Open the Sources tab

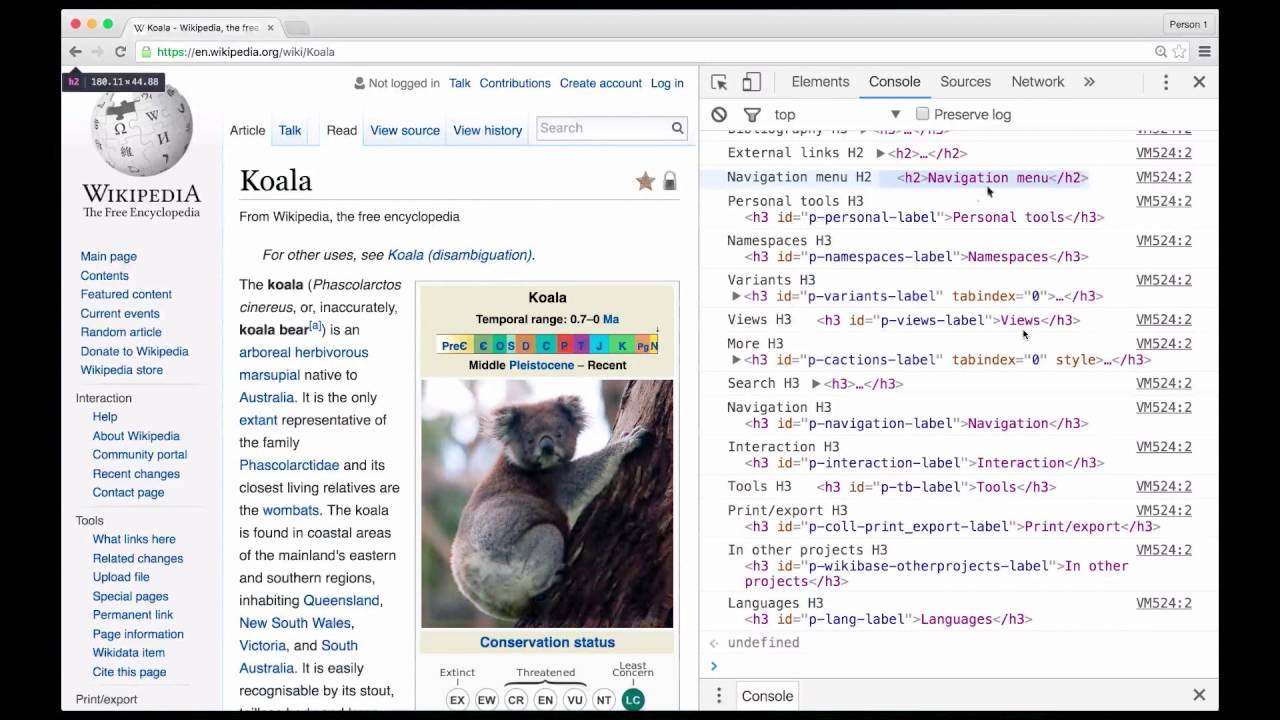pyautogui.click(x=965, y=82)
